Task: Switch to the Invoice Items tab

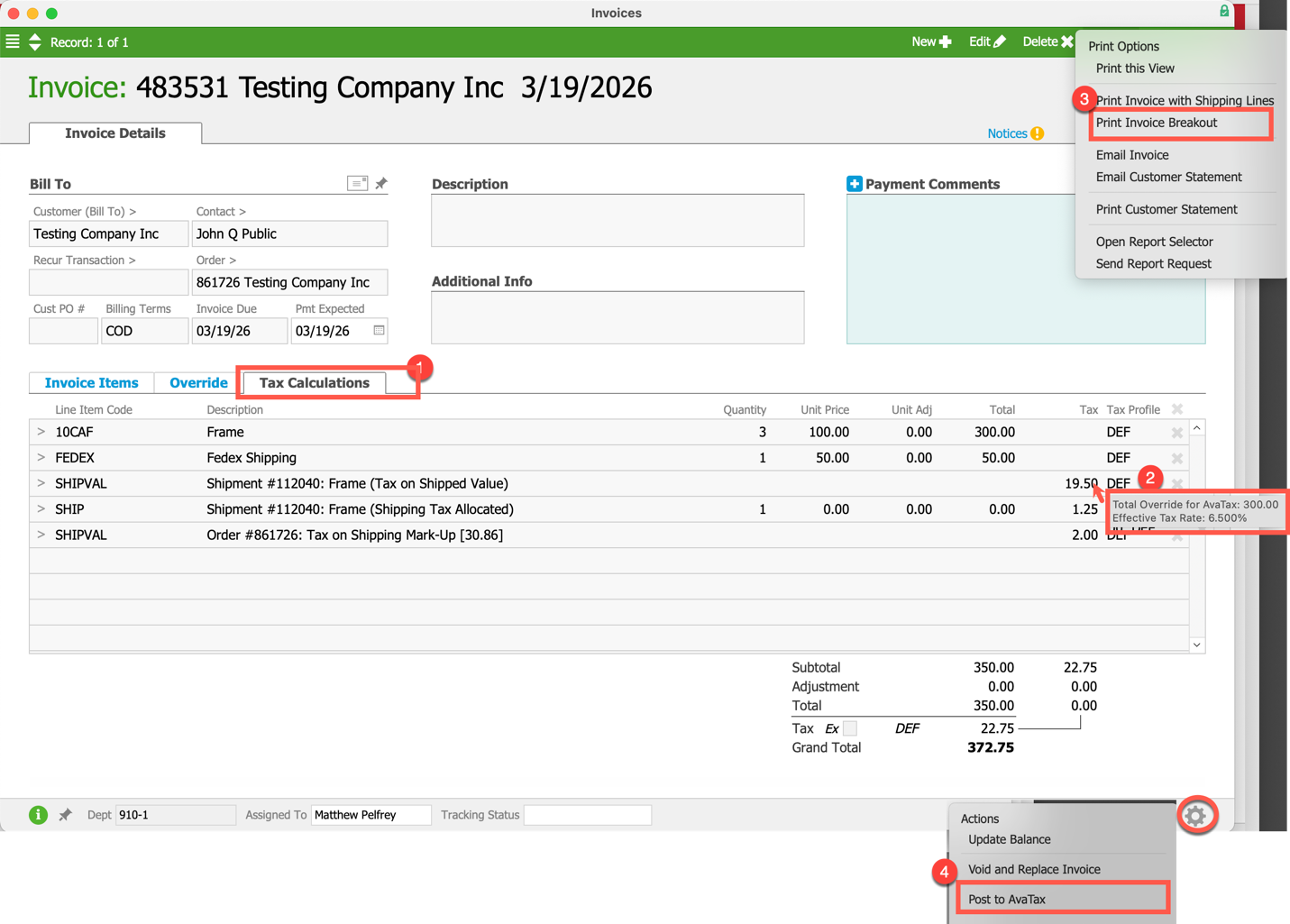Action: [x=91, y=383]
